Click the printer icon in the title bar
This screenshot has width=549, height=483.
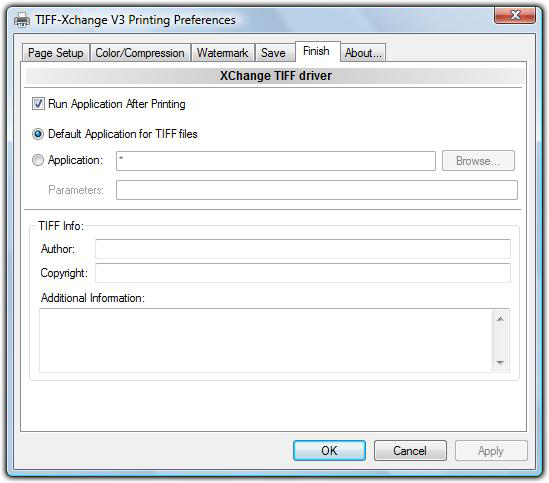click(22, 20)
